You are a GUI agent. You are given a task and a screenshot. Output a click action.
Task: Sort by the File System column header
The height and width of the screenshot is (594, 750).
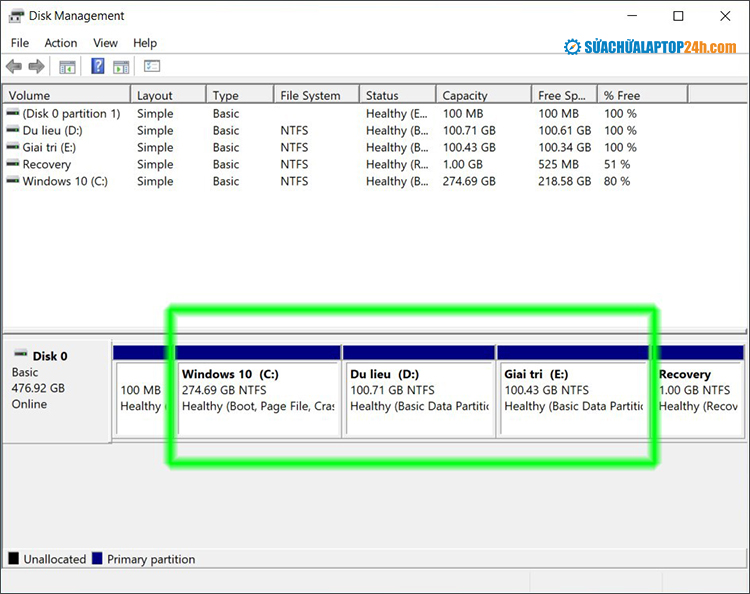click(317, 95)
